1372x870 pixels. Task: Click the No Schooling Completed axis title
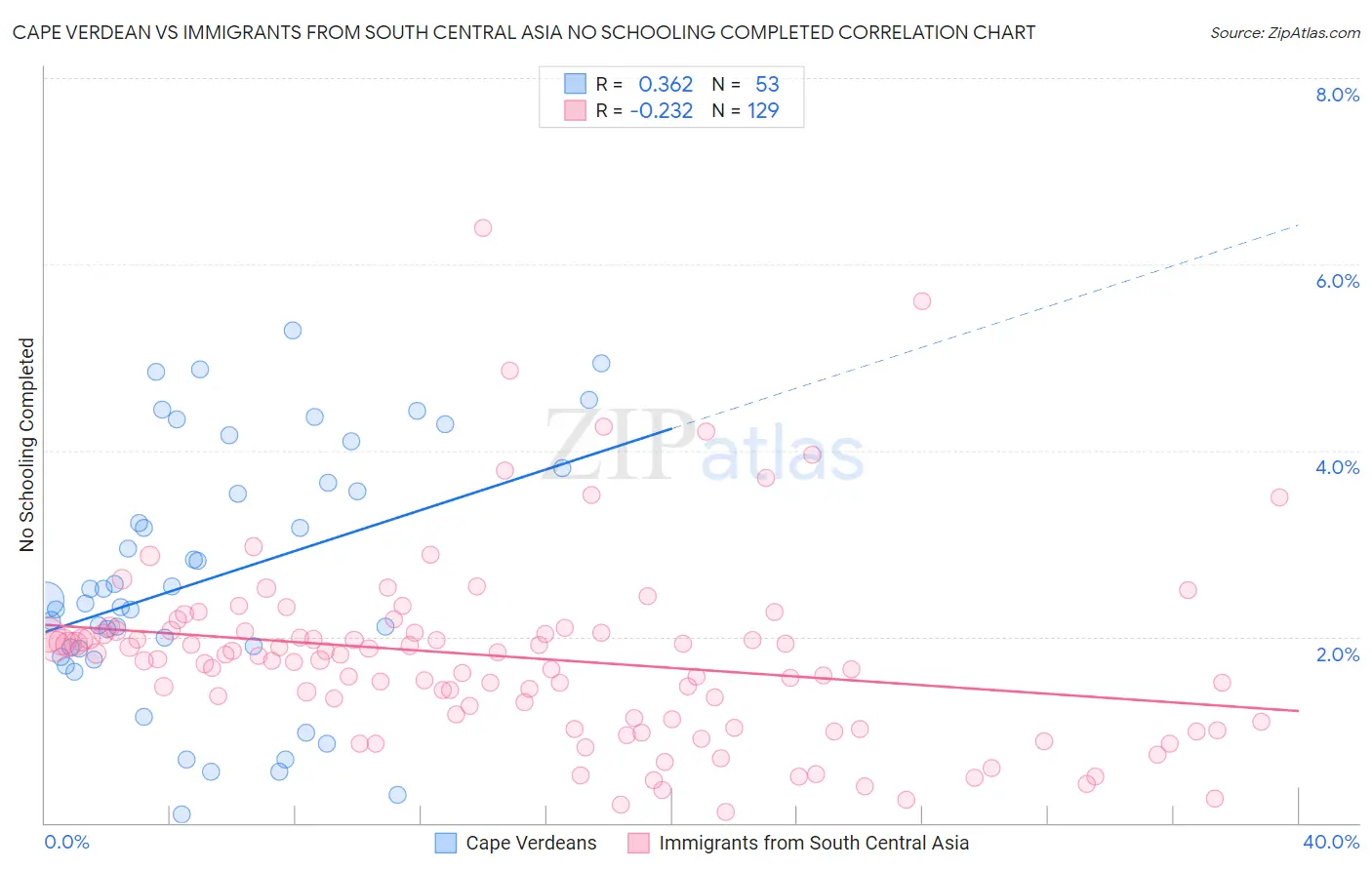point(27,445)
